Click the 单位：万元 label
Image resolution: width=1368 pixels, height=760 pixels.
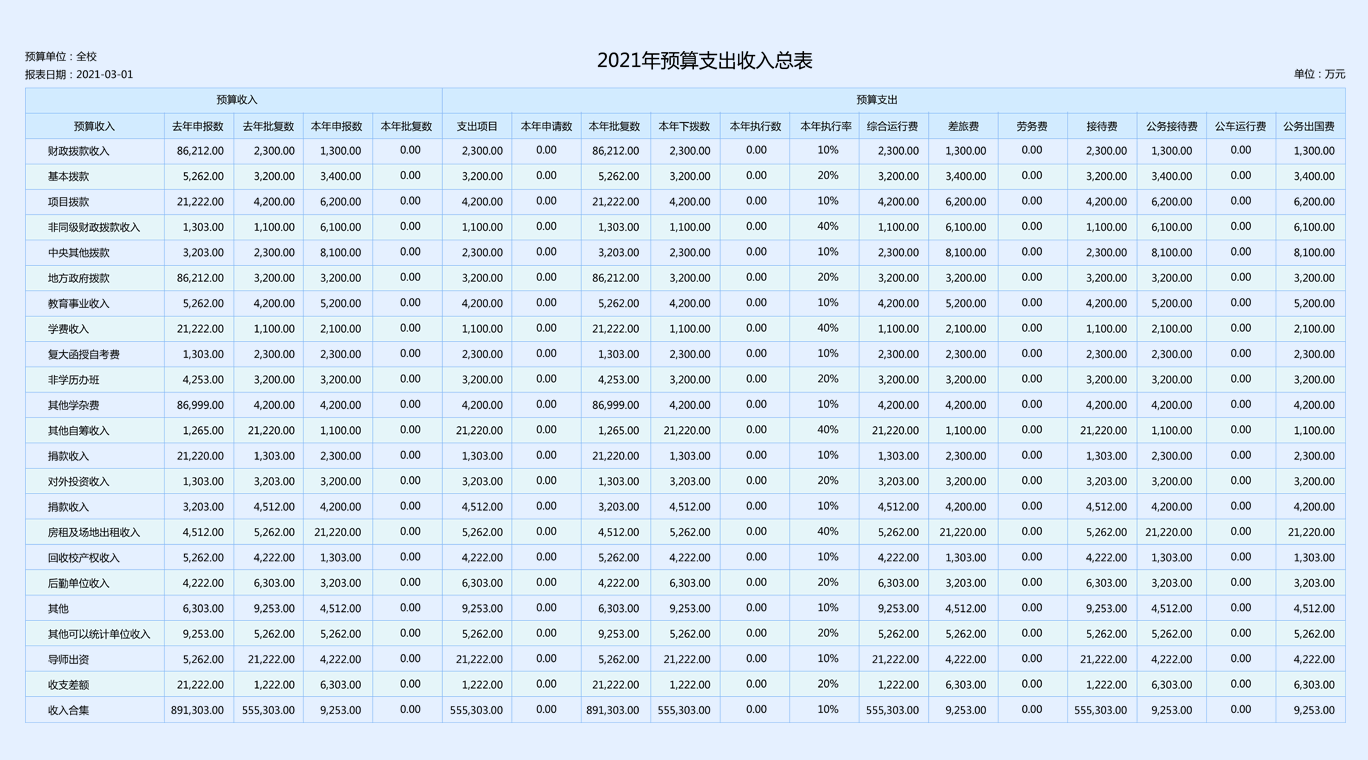[x=1318, y=75]
